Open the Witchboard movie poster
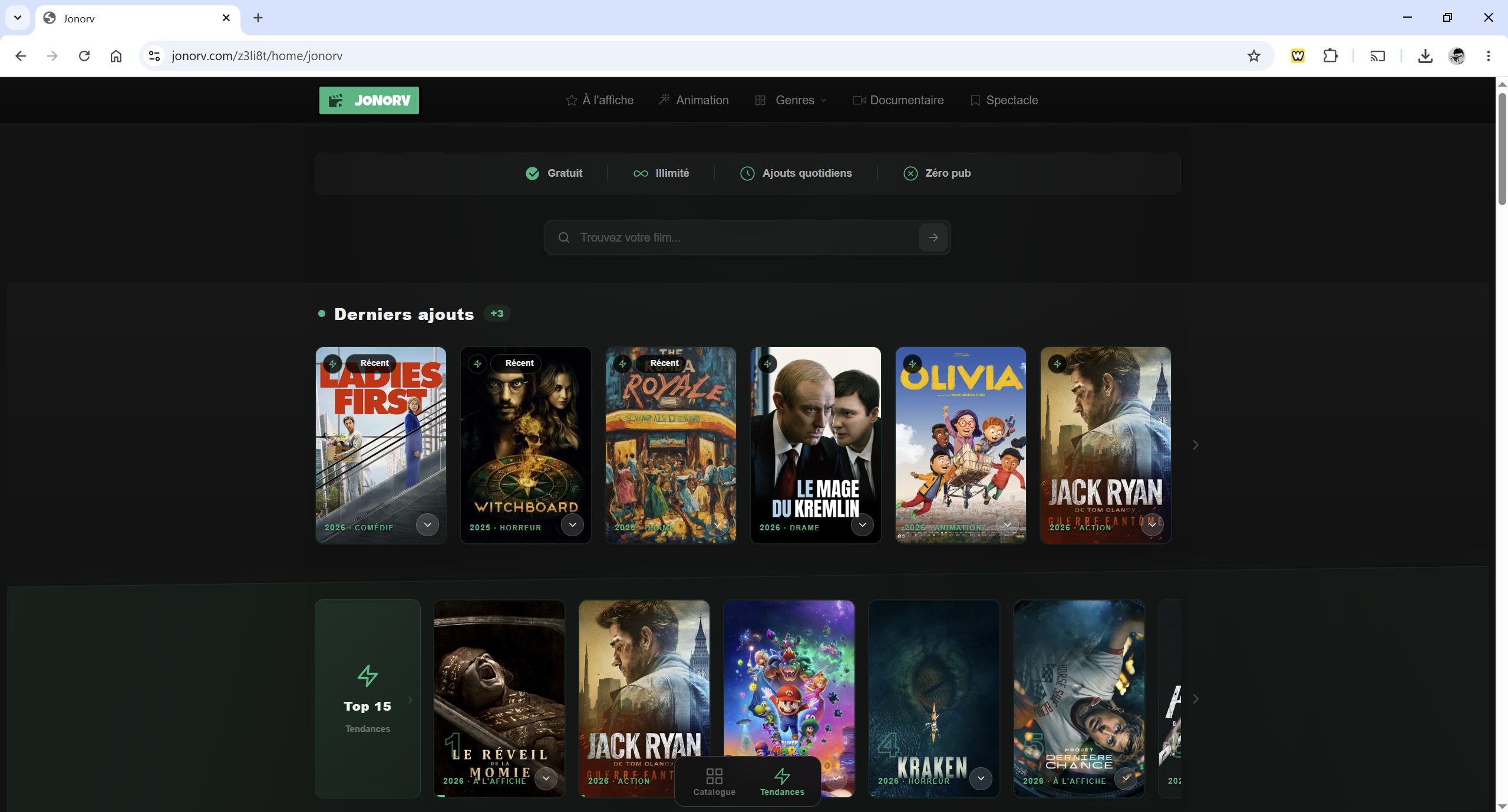1508x812 pixels. click(x=526, y=445)
